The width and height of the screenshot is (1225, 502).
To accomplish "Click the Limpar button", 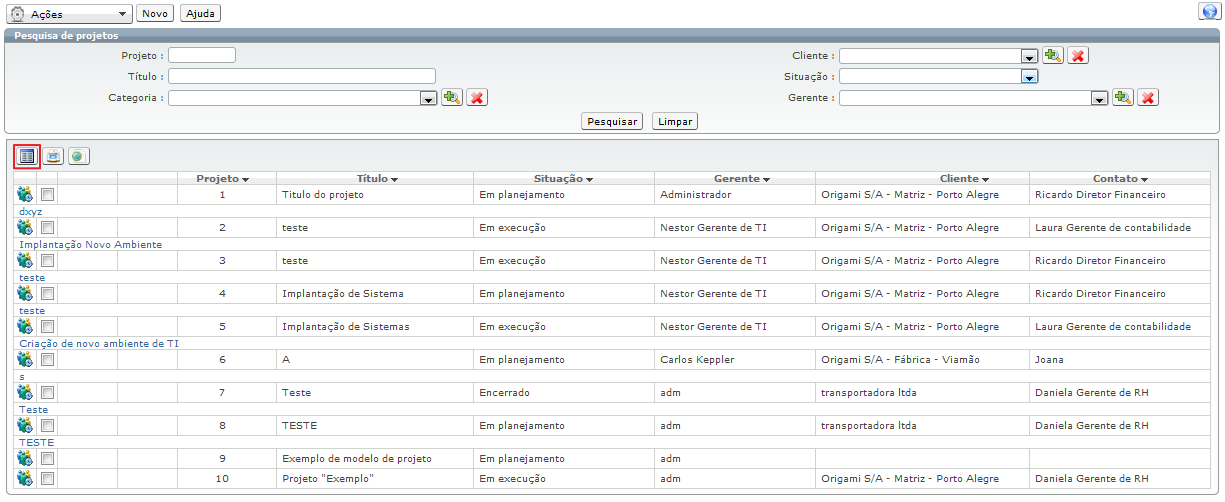I will tap(675, 121).
